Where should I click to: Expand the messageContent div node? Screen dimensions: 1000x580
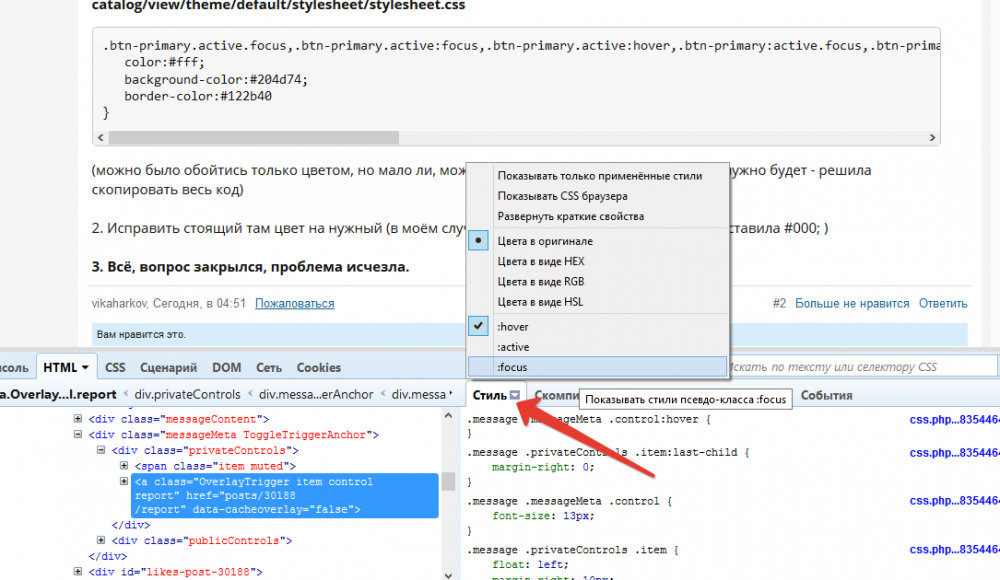[x=78, y=419]
